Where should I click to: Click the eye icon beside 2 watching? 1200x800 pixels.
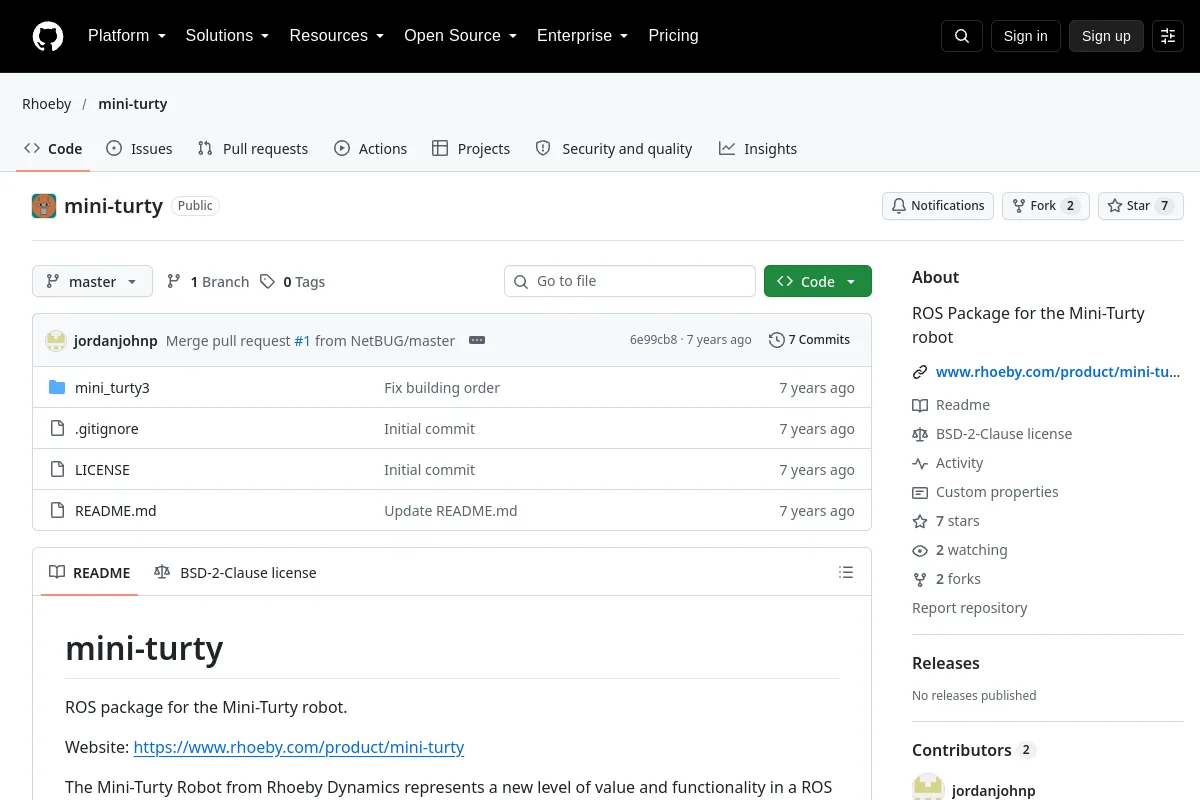pyautogui.click(x=920, y=550)
